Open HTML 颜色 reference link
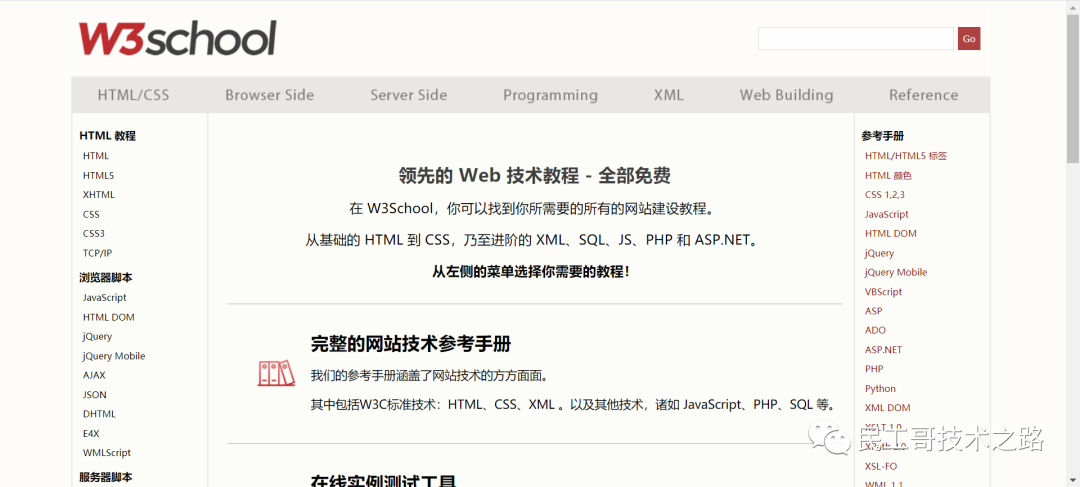This screenshot has height=487, width=1080. click(889, 176)
